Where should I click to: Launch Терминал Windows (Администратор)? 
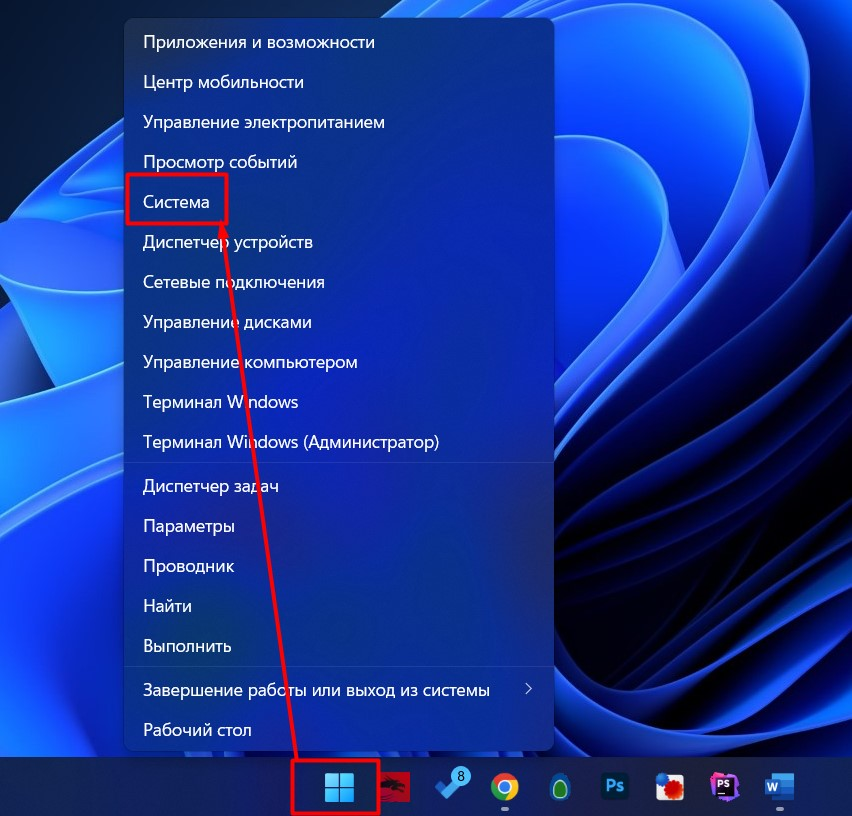339,442
